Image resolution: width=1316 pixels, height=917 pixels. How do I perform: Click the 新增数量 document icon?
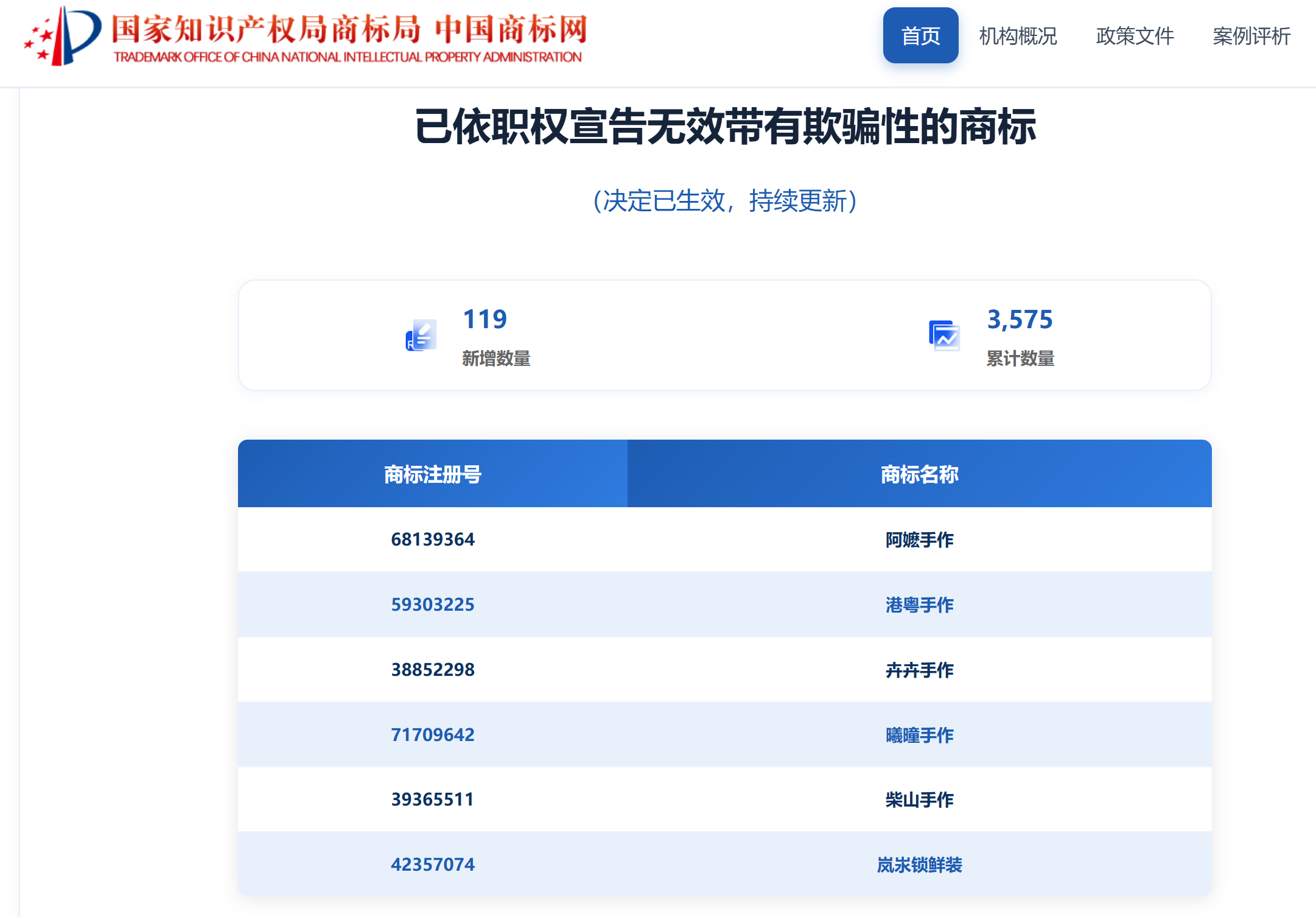pyautogui.click(x=421, y=335)
